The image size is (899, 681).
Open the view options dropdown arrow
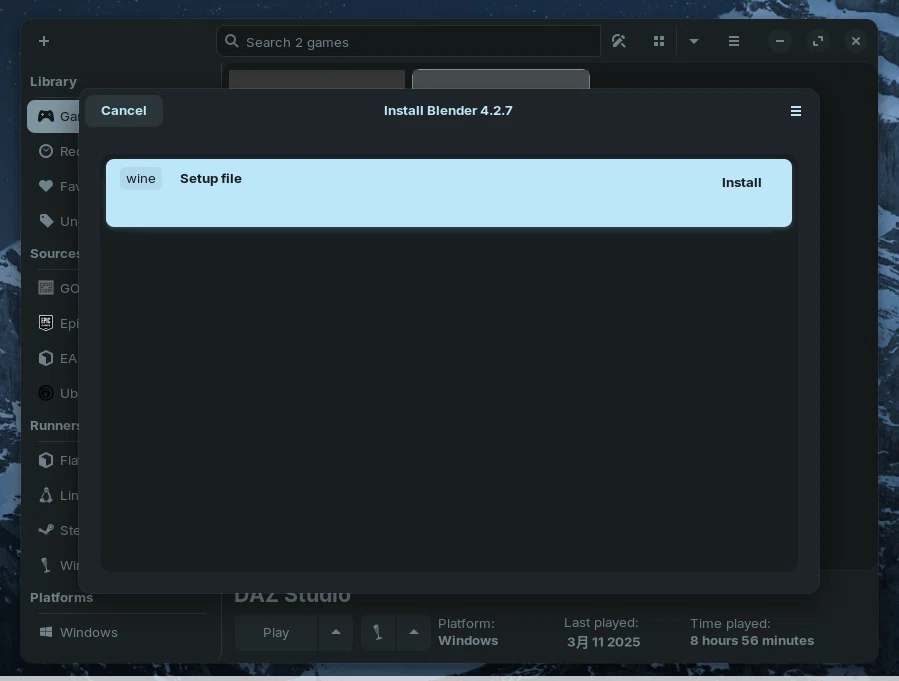pos(694,41)
